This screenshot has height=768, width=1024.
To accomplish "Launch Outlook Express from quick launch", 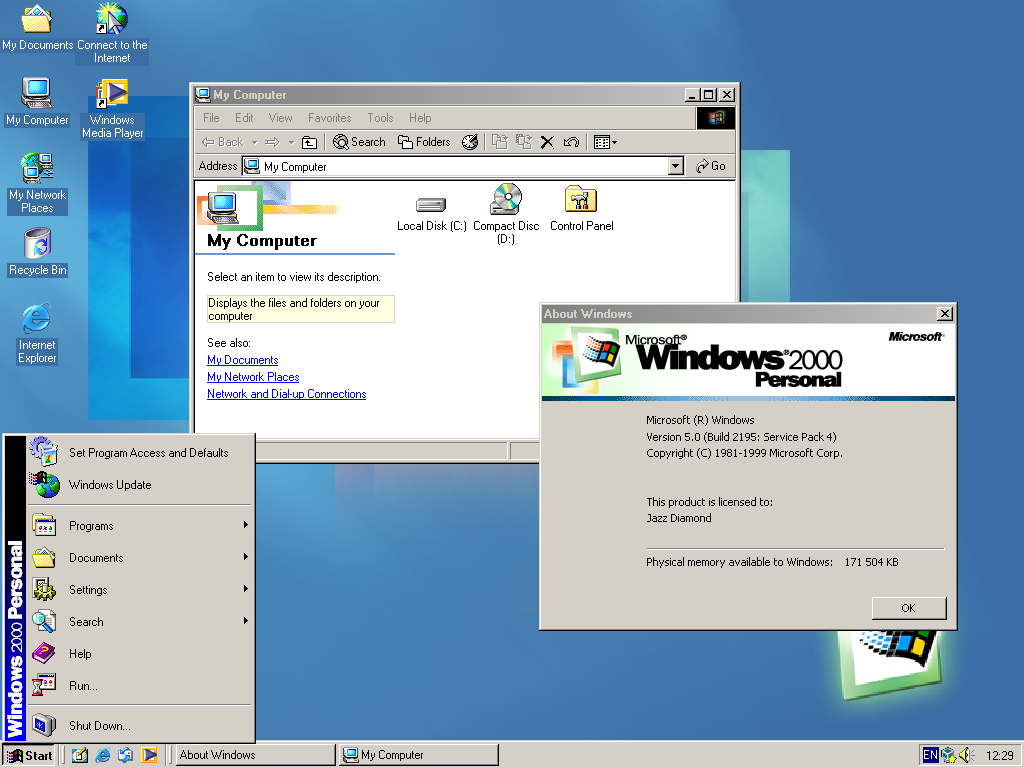I will 125,755.
